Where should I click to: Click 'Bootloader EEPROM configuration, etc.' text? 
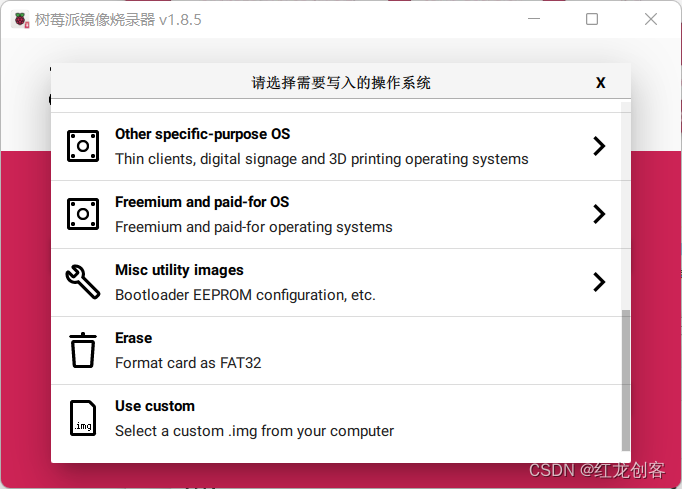click(x=245, y=295)
